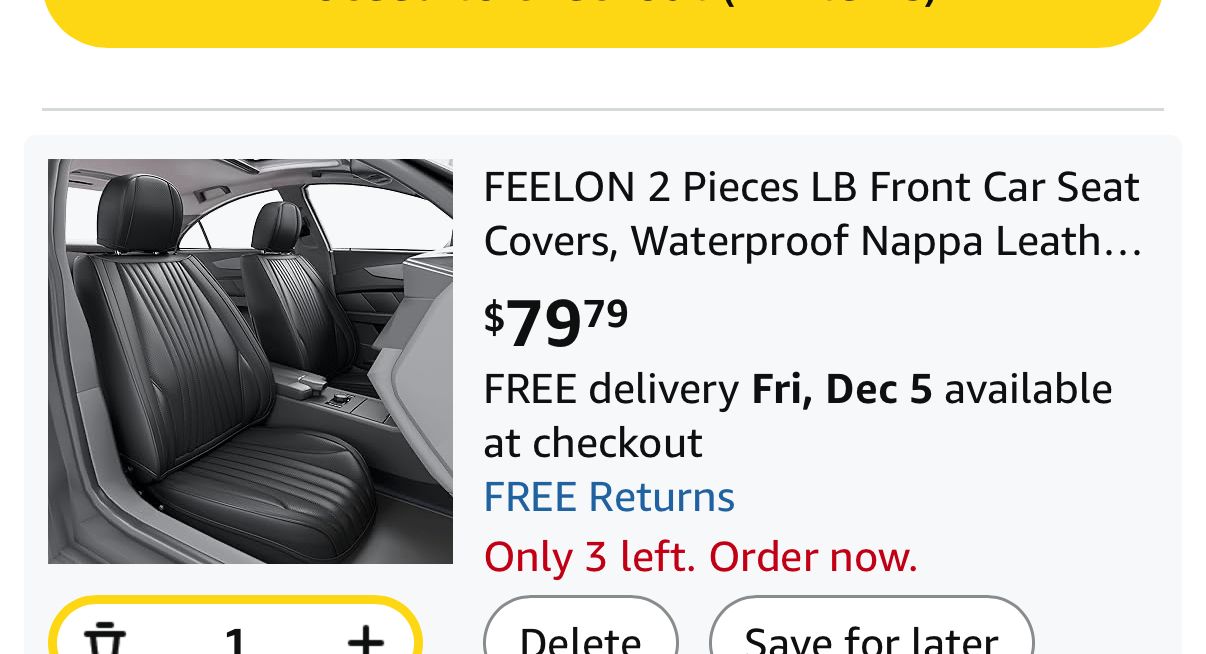Image resolution: width=1206 pixels, height=654 pixels.
Task: Tap the 'at checkout' delivery text
Action: [593, 443]
